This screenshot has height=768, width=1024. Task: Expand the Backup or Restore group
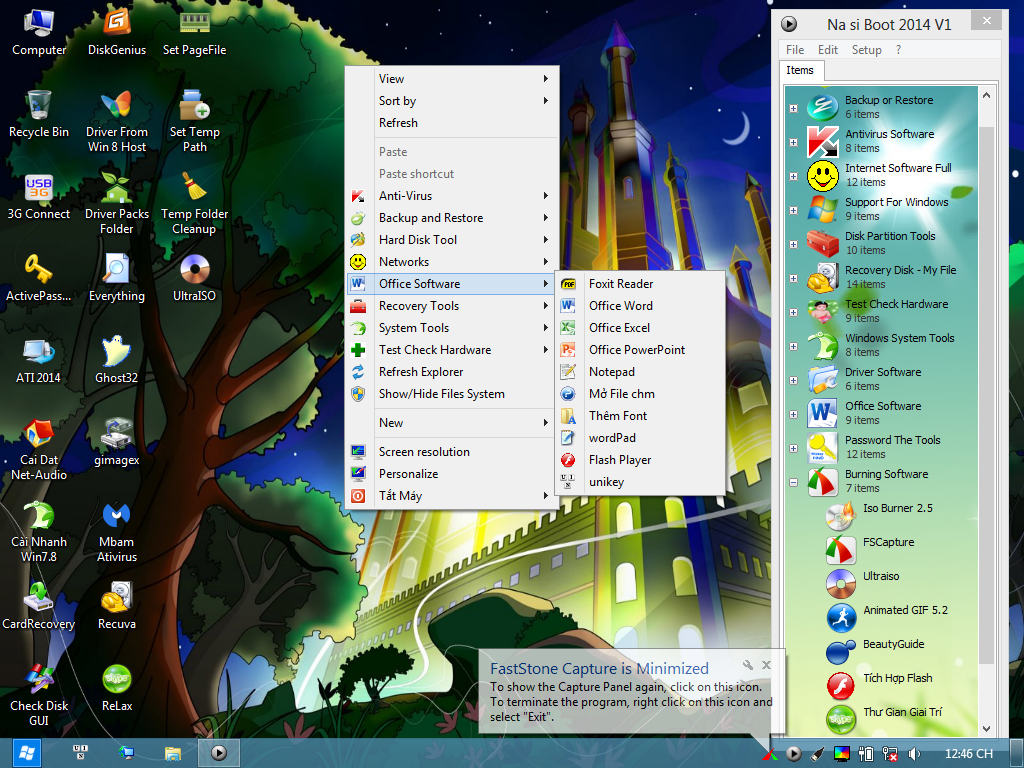pyautogui.click(x=793, y=108)
